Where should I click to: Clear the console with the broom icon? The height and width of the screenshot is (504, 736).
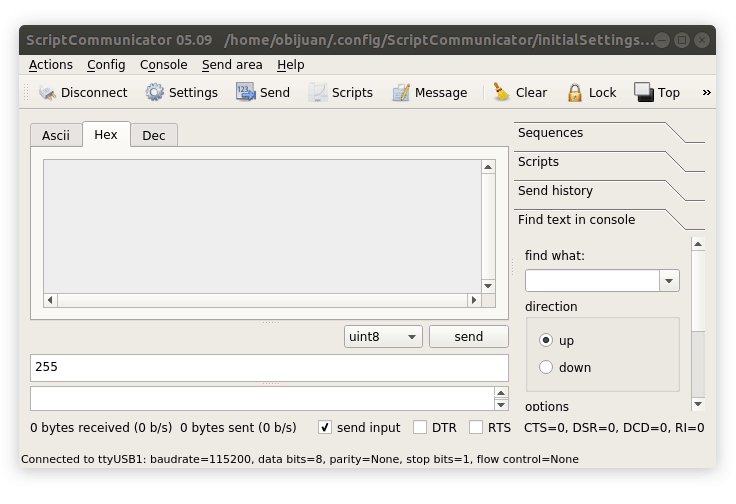tap(501, 92)
